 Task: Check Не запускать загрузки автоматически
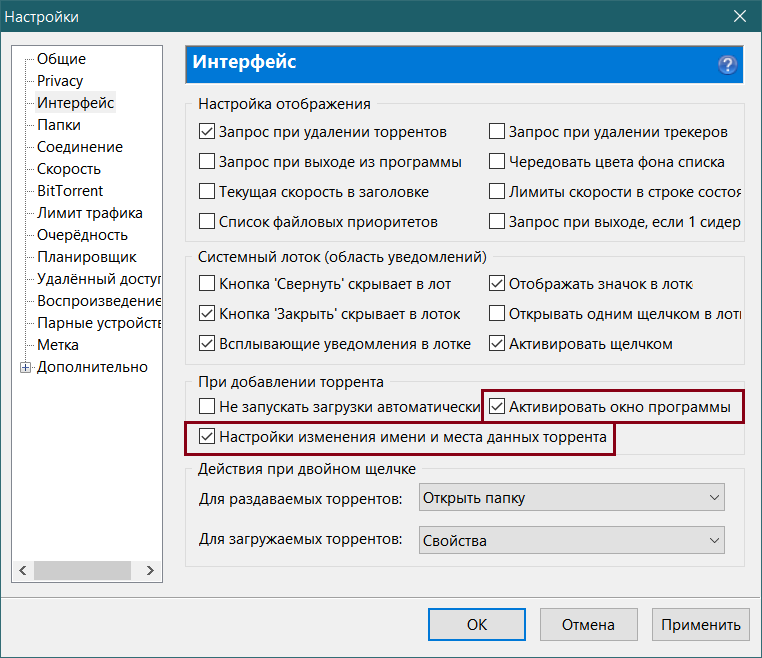(207, 406)
